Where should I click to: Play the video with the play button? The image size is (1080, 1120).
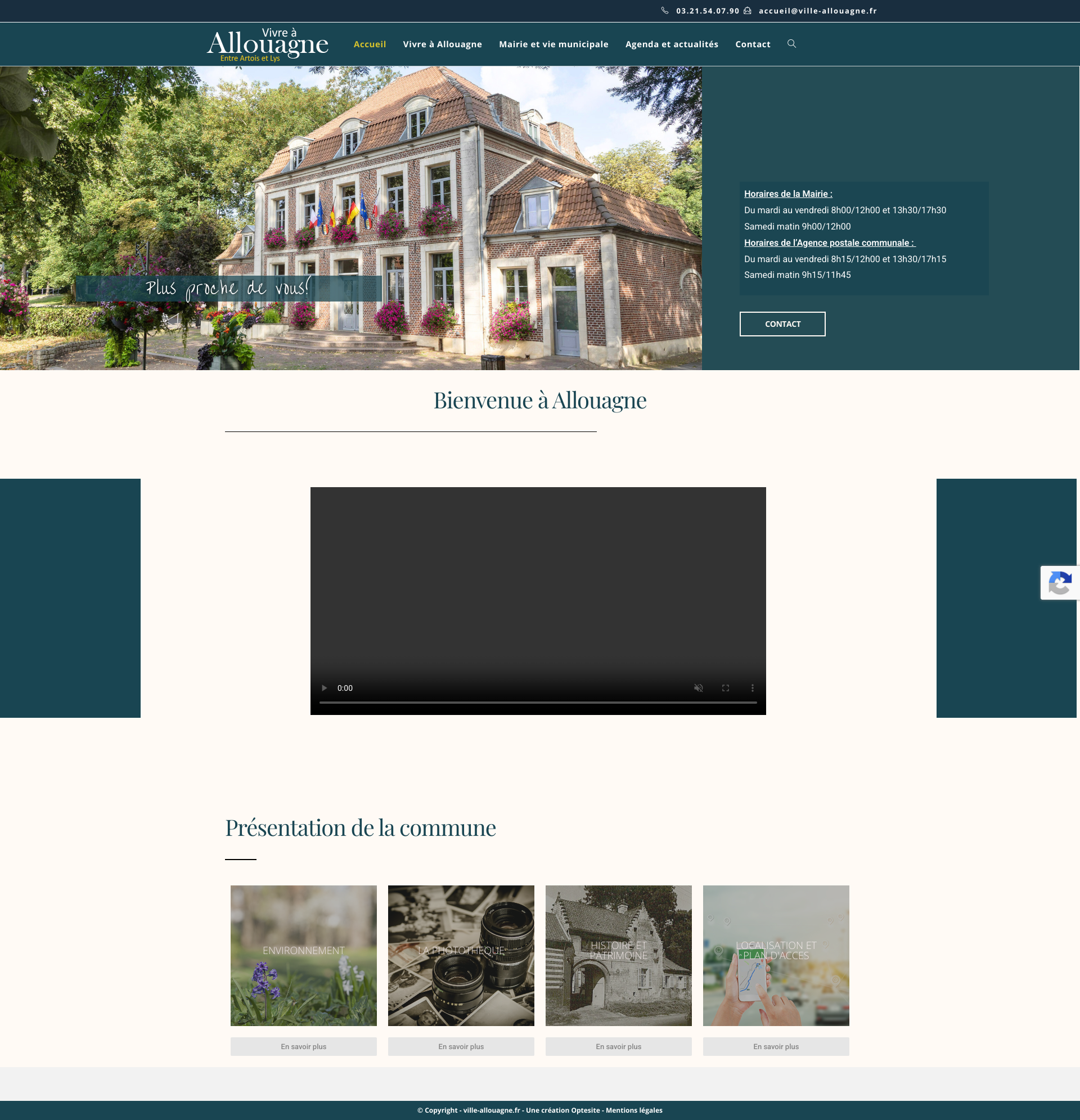click(x=324, y=688)
